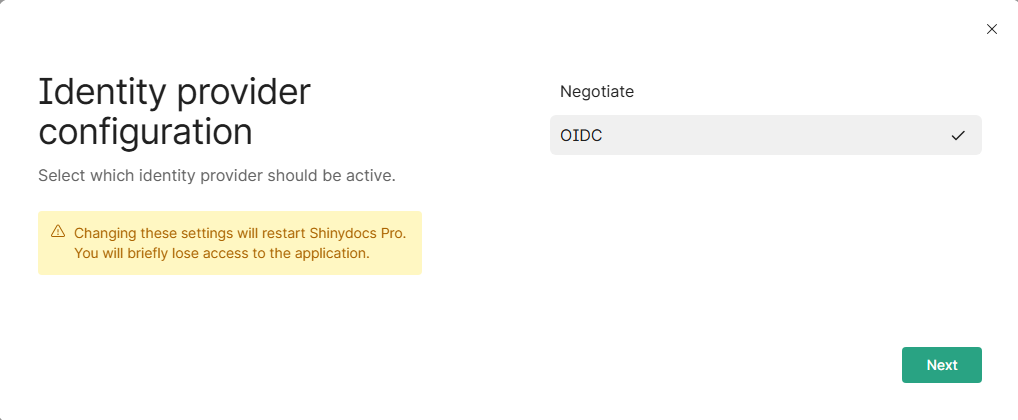Click the checkmark icon beside OIDC

958,135
